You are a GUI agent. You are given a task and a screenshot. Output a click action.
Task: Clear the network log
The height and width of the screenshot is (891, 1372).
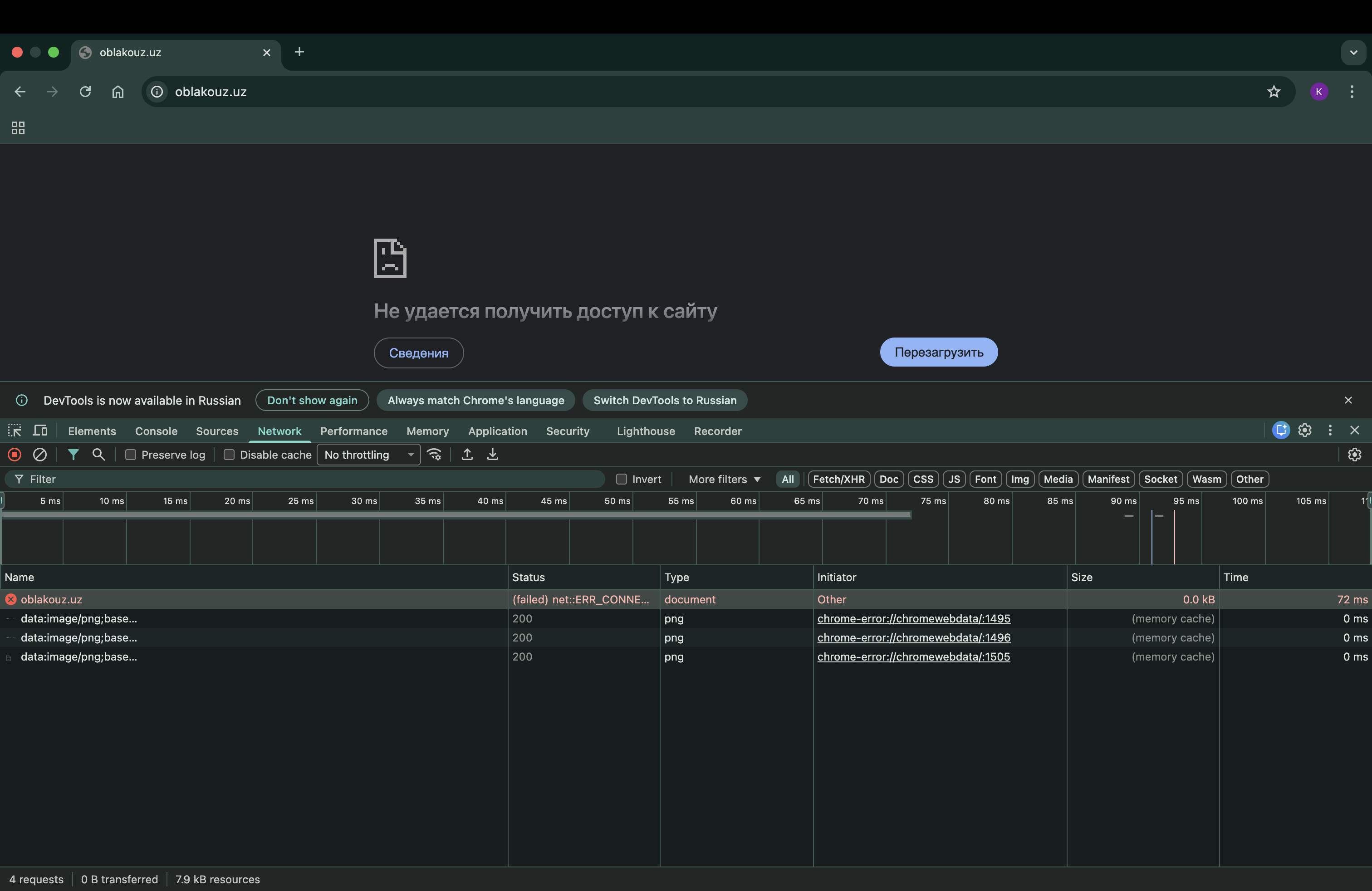(40, 455)
